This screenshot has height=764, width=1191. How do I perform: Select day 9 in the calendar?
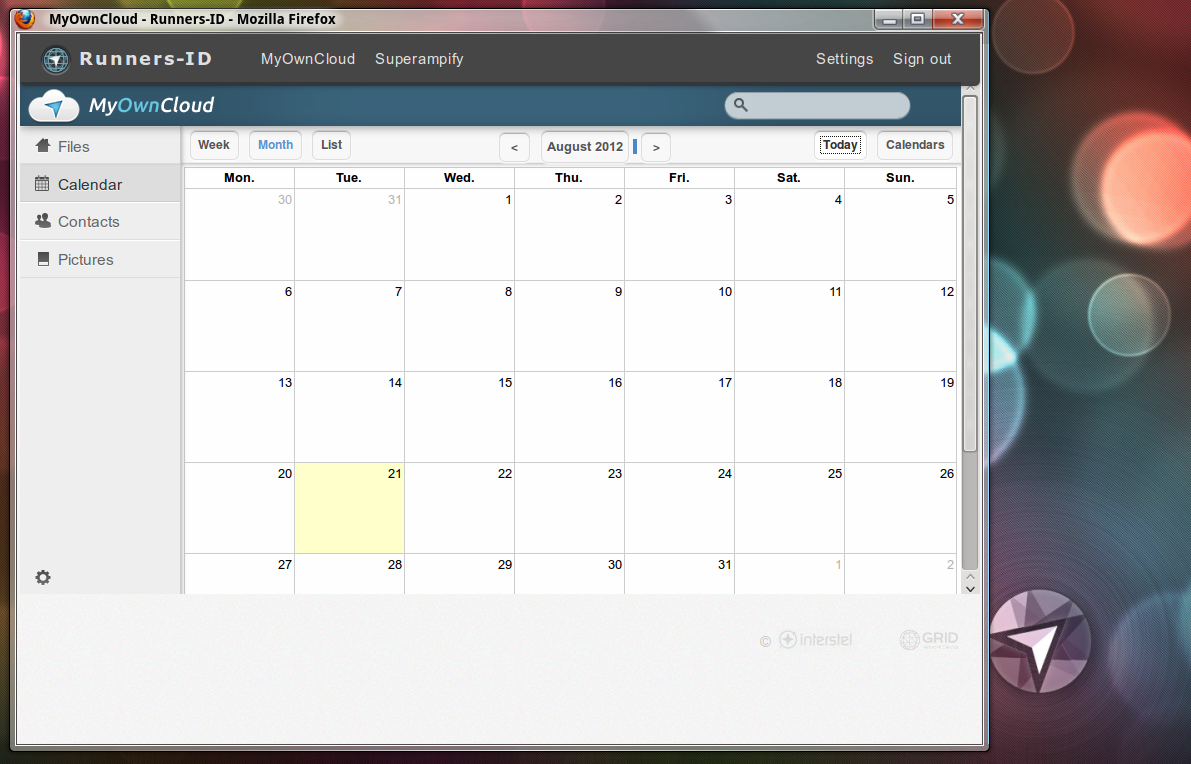coord(570,326)
